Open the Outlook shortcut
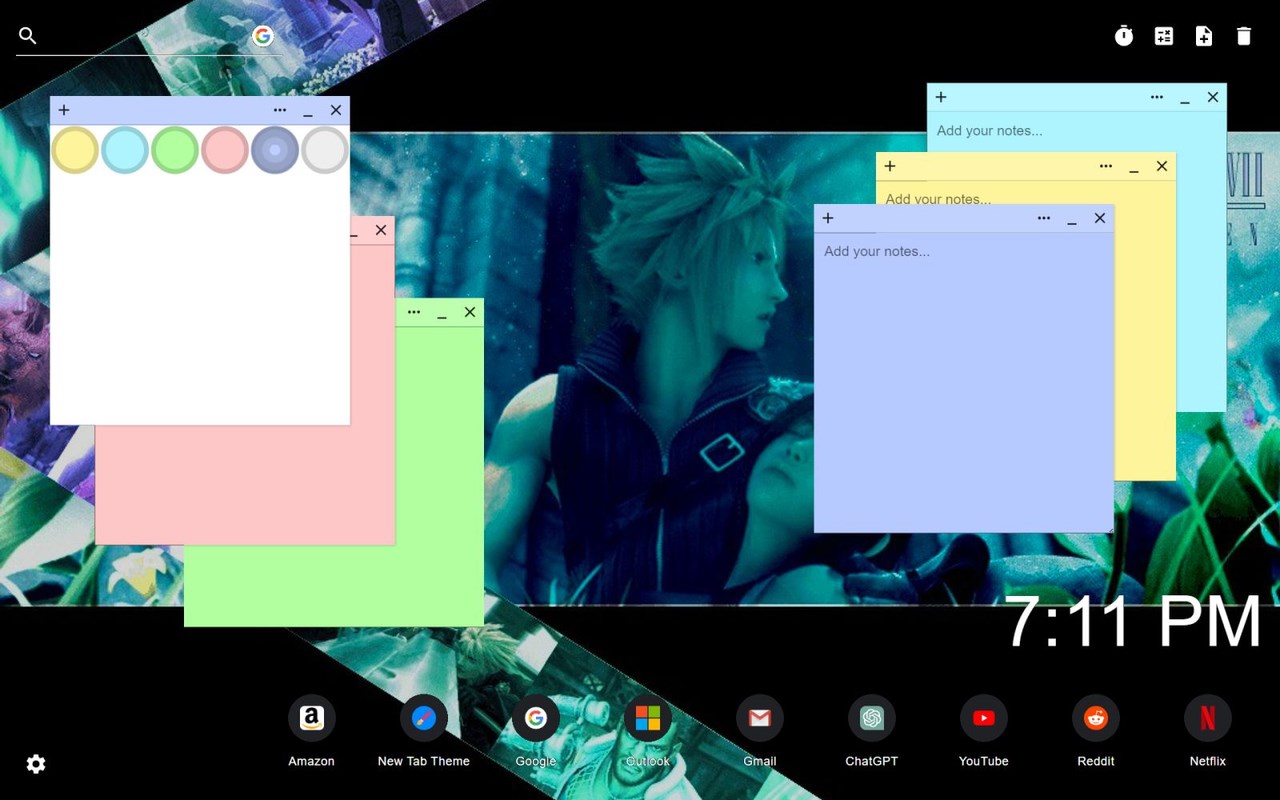Image resolution: width=1280 pixels, height=800 pixels. tap(648, 718)
